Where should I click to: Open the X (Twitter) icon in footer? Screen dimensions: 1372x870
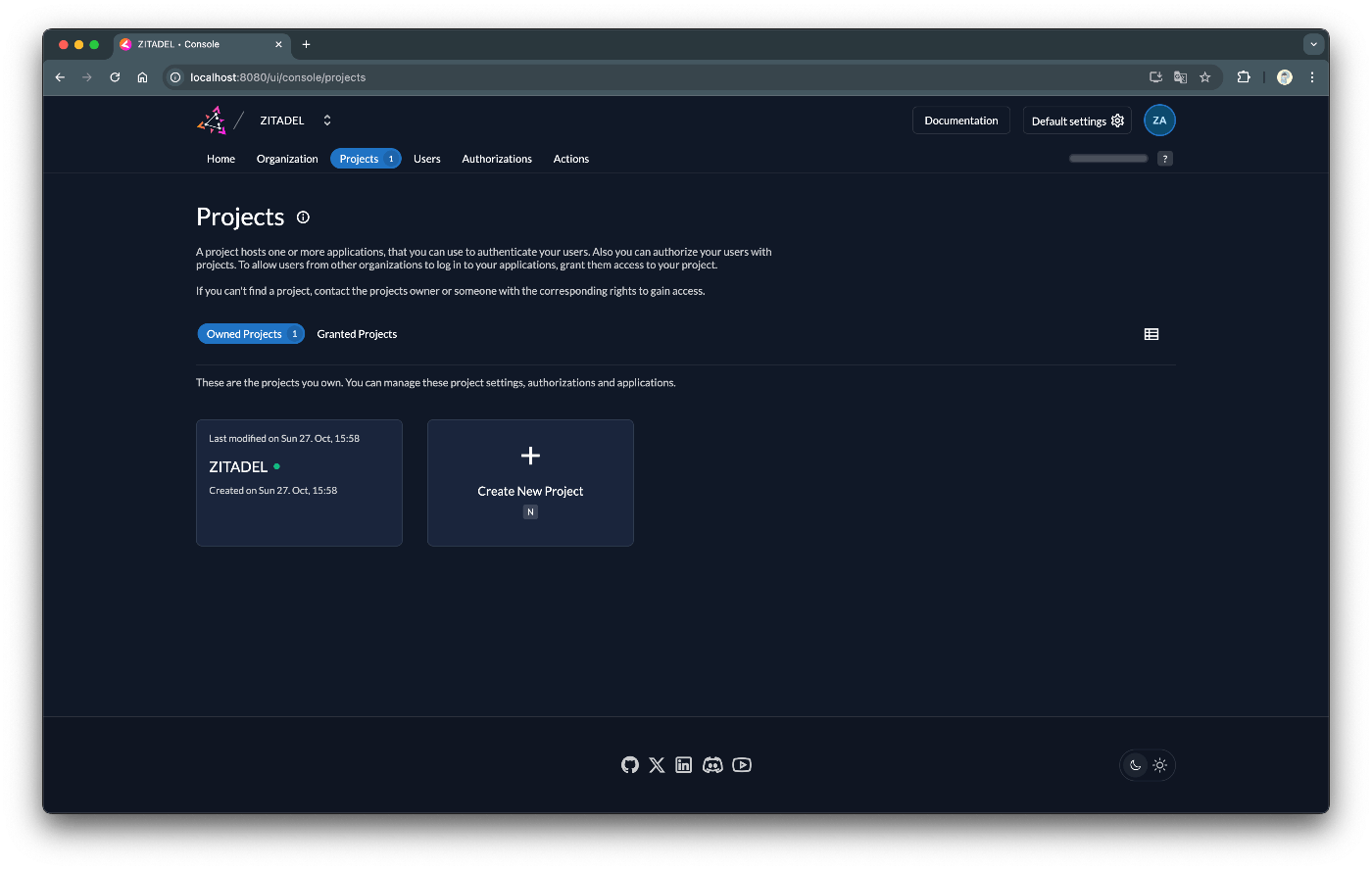click(x=657, y=765)
